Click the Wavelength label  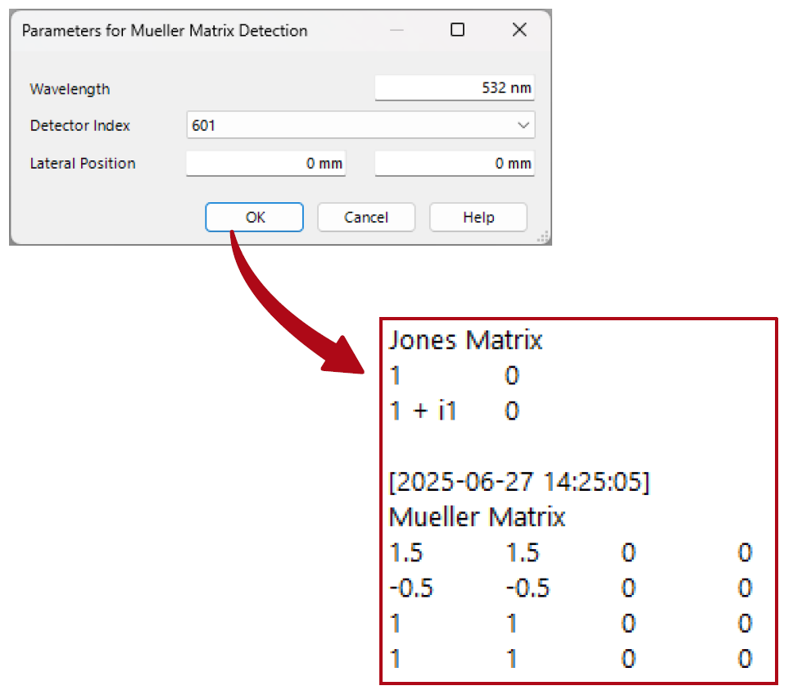pyautogui.click(x=70, y=89)
